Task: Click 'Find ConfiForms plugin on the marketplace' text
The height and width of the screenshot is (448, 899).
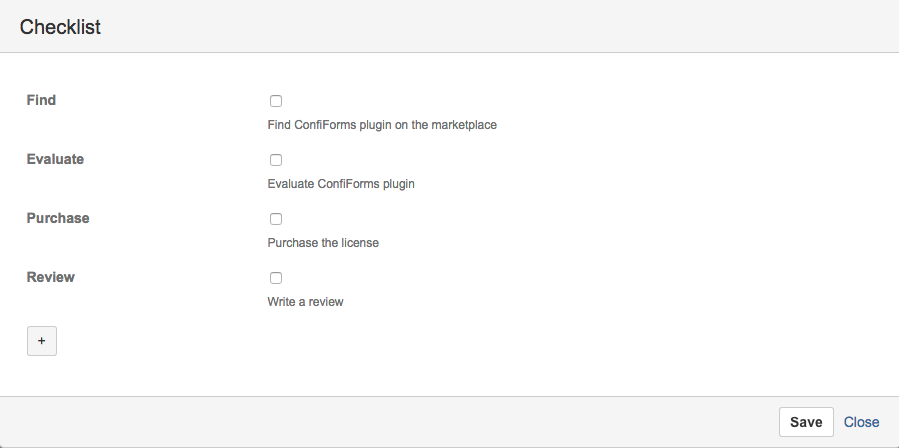Action: pyautogui.click(x=382, y=124)
